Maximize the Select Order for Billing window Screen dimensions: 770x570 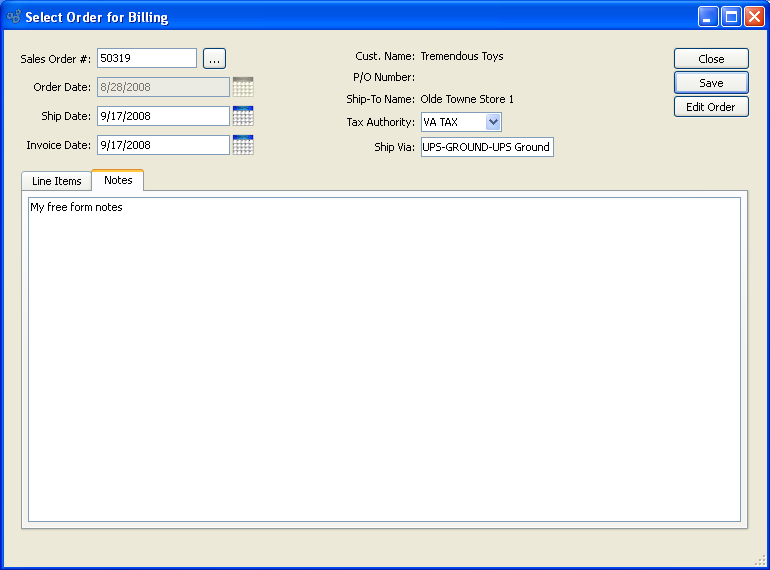pos(731,17)
